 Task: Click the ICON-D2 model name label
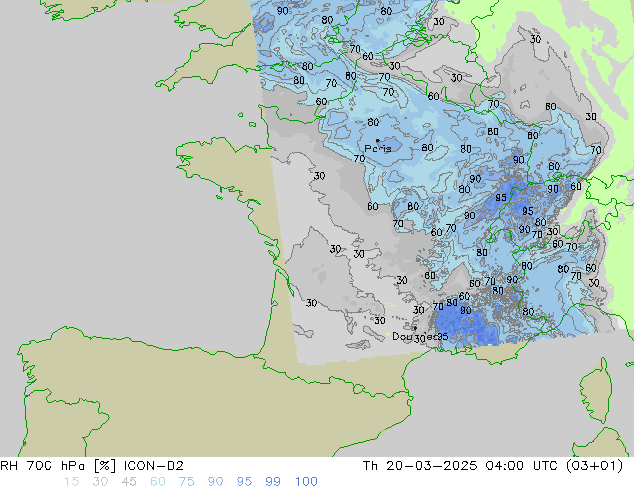pyautogui.click(x=154, y=466)
